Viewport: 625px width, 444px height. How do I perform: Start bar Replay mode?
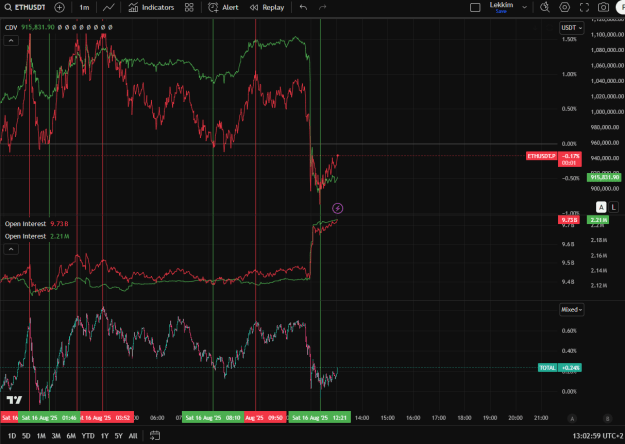(x=267, y=7)
